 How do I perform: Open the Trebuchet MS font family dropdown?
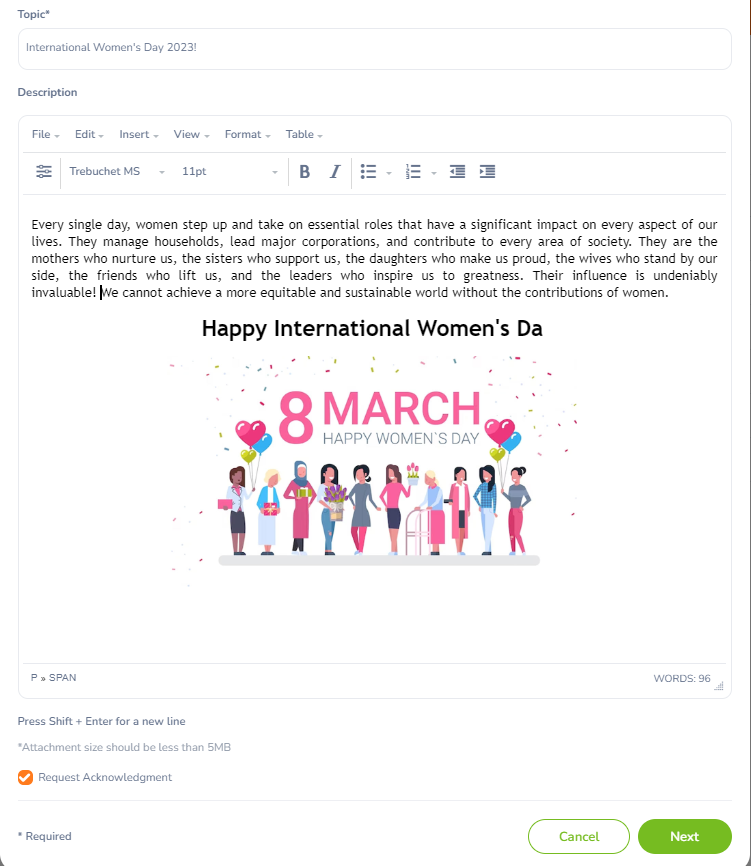click(x=116, y=172)
